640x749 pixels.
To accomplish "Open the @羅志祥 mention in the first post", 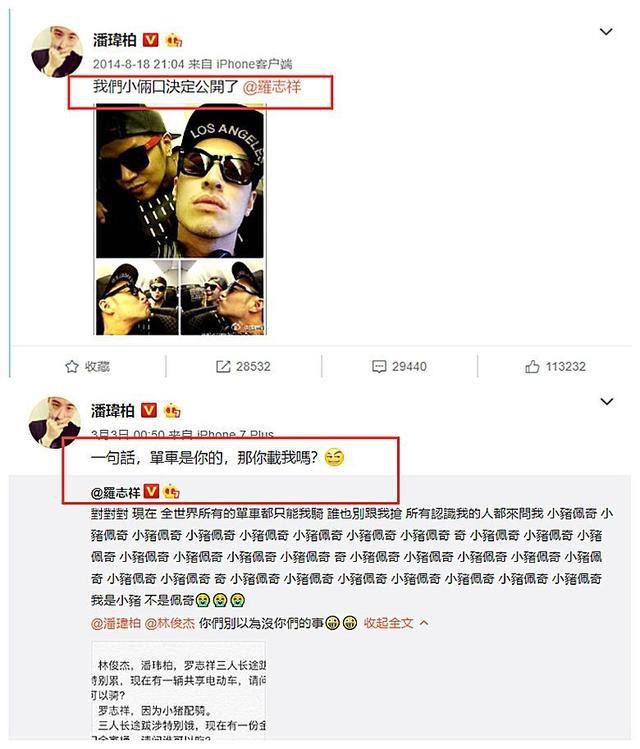I will point(272,87).
